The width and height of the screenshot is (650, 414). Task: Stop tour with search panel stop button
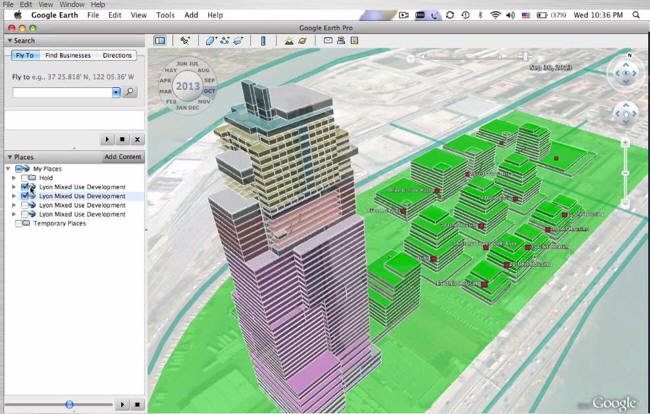click(x=122, y=139)
